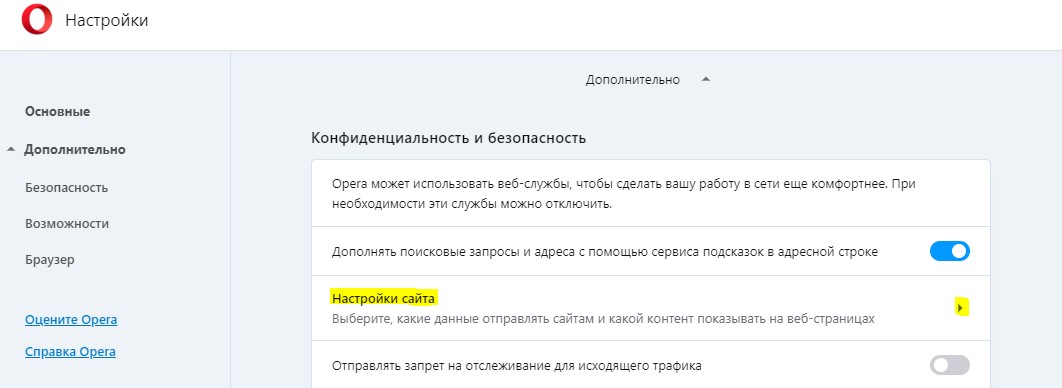Go to Безопасность in the sidebar

(66, 188)
